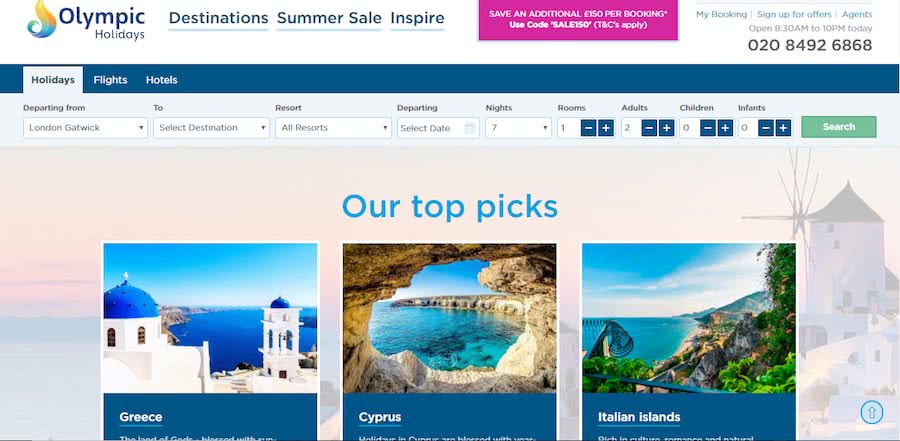Click the Olympic Holidays logo

point(86,21)
